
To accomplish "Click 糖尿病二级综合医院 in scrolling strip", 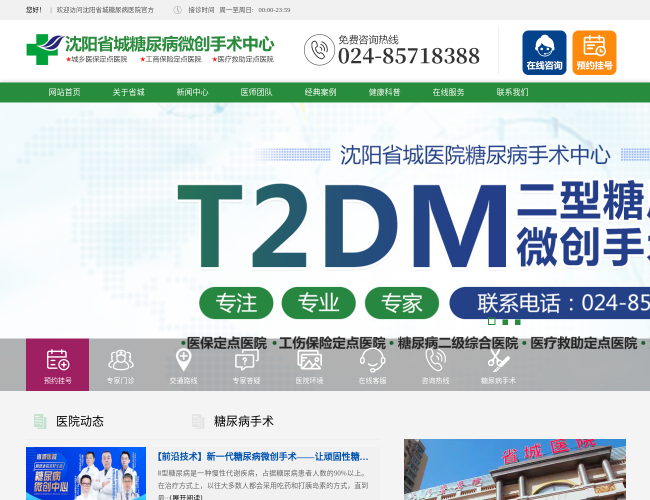I will pyautogui.click(x=458, y=343).
